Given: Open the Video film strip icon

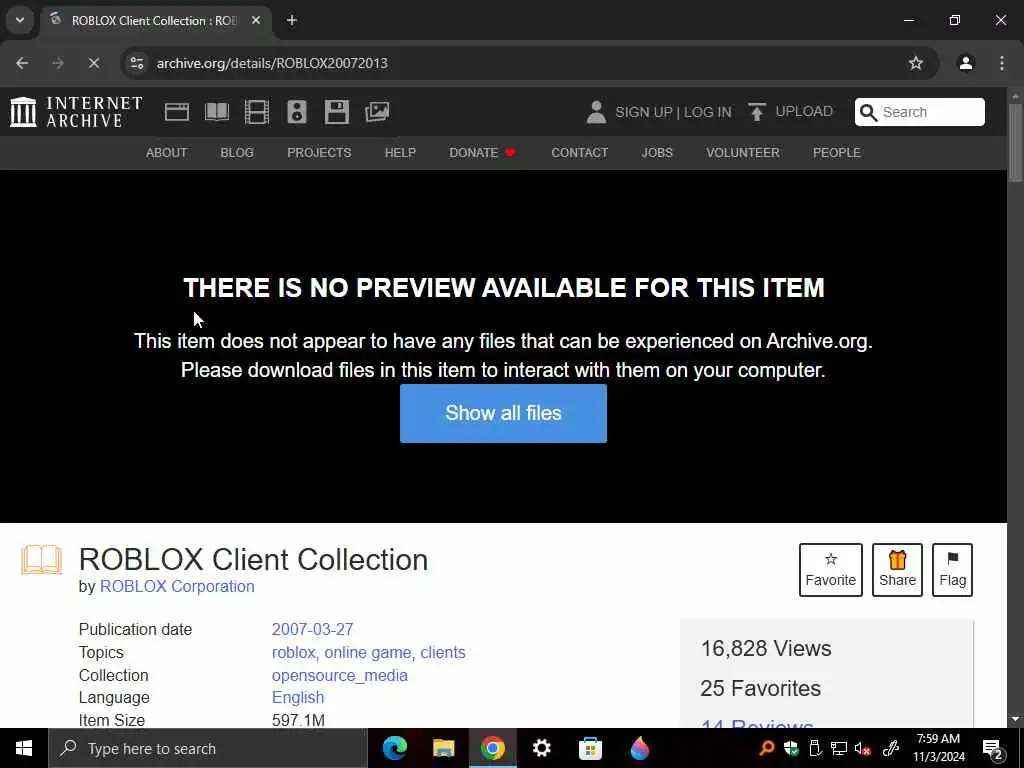Looking at the screenshot, I should (257, 112).
